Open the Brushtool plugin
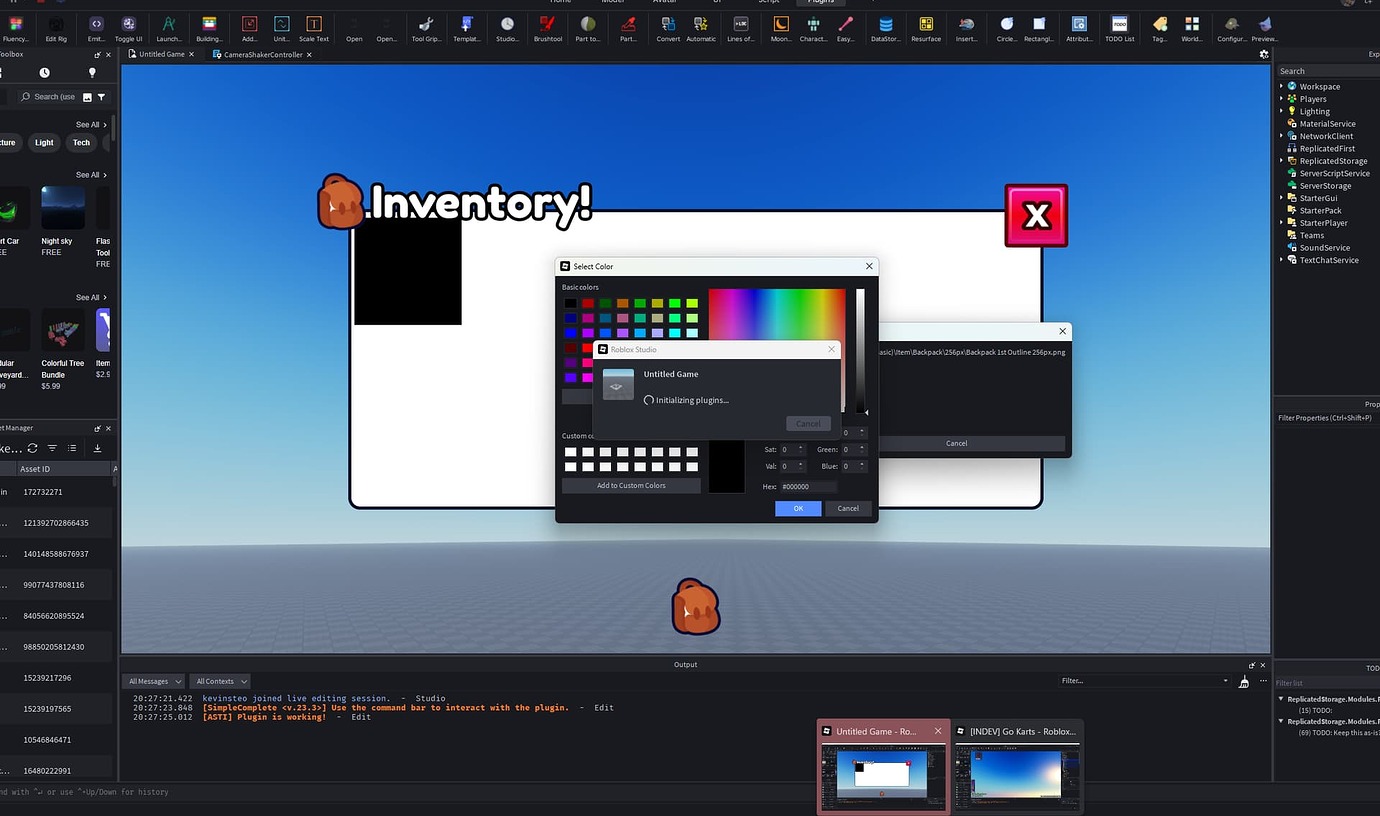 548,28
